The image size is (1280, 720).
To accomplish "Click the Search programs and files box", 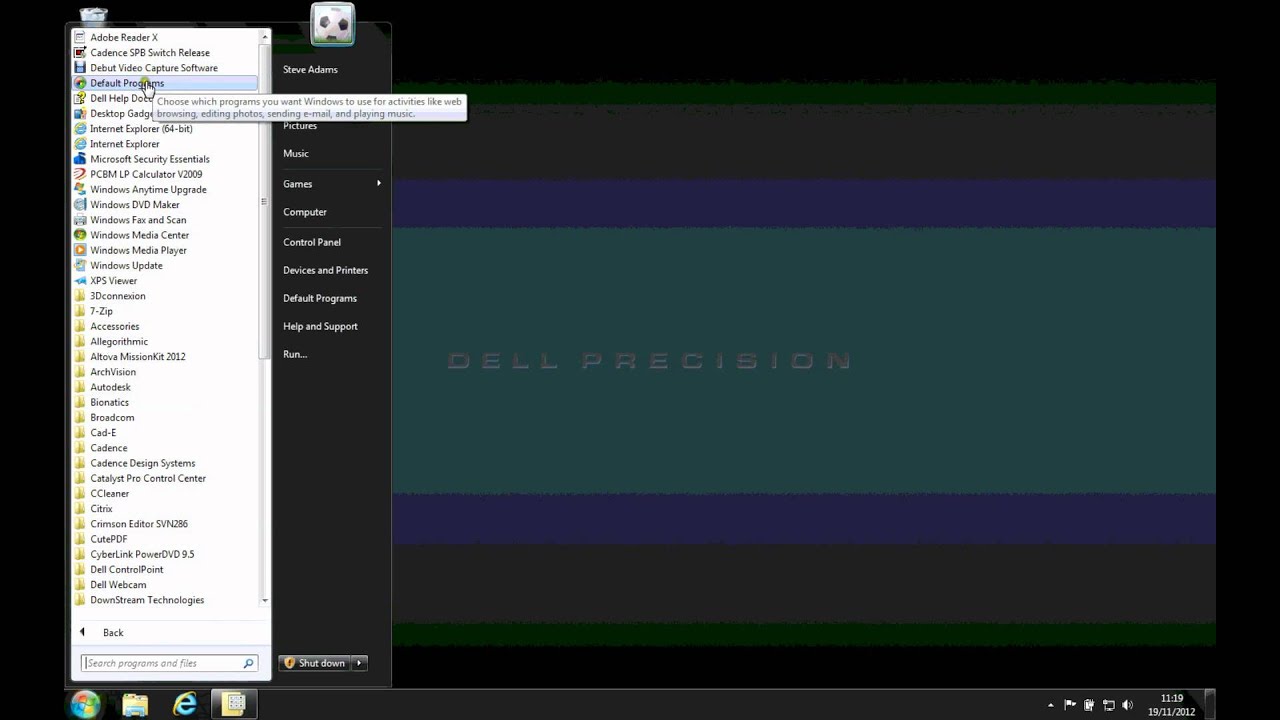I will (163, 663).
